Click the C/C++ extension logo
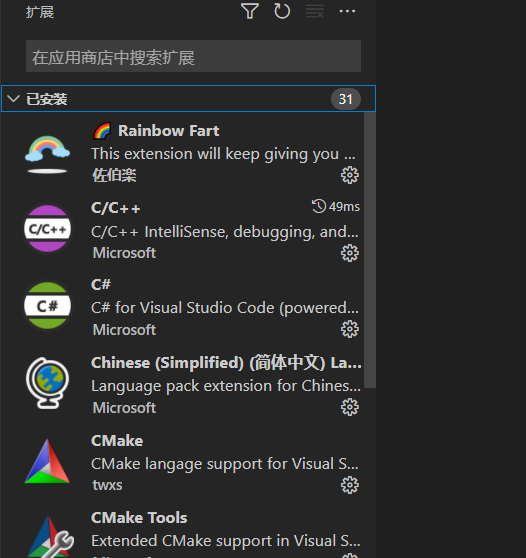The image size is (526, 558). coord(47,228)
